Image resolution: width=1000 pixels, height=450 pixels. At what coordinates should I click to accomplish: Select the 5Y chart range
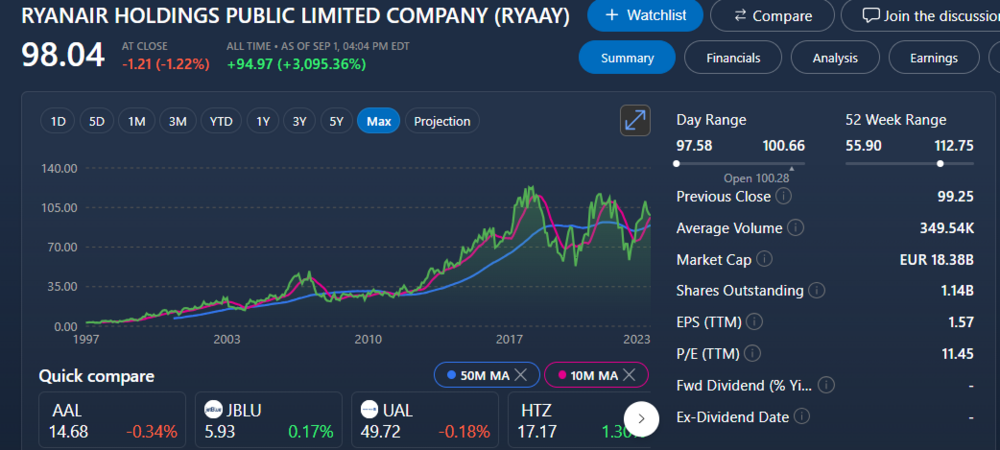coord(337,121)
